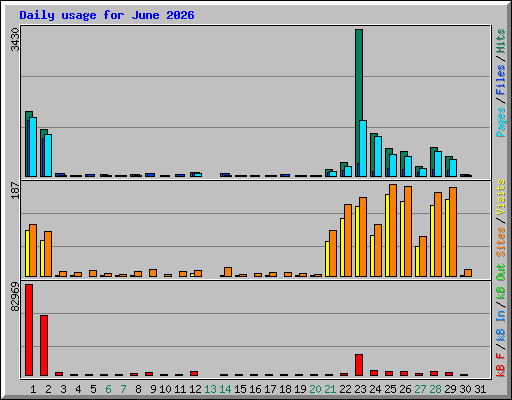Image resolution: width=512 pixels, height=400 pixels.
Task: Click the red kB bar for day 12
Action: click(x=194, y=373)
